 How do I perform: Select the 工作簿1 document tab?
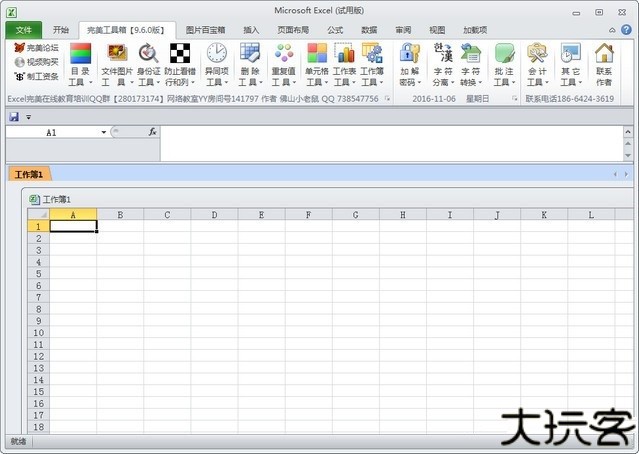point(29,174)
